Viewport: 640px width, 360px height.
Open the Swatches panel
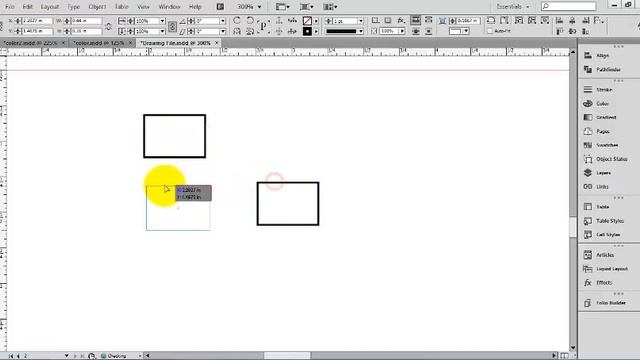(x=601, y=145)
